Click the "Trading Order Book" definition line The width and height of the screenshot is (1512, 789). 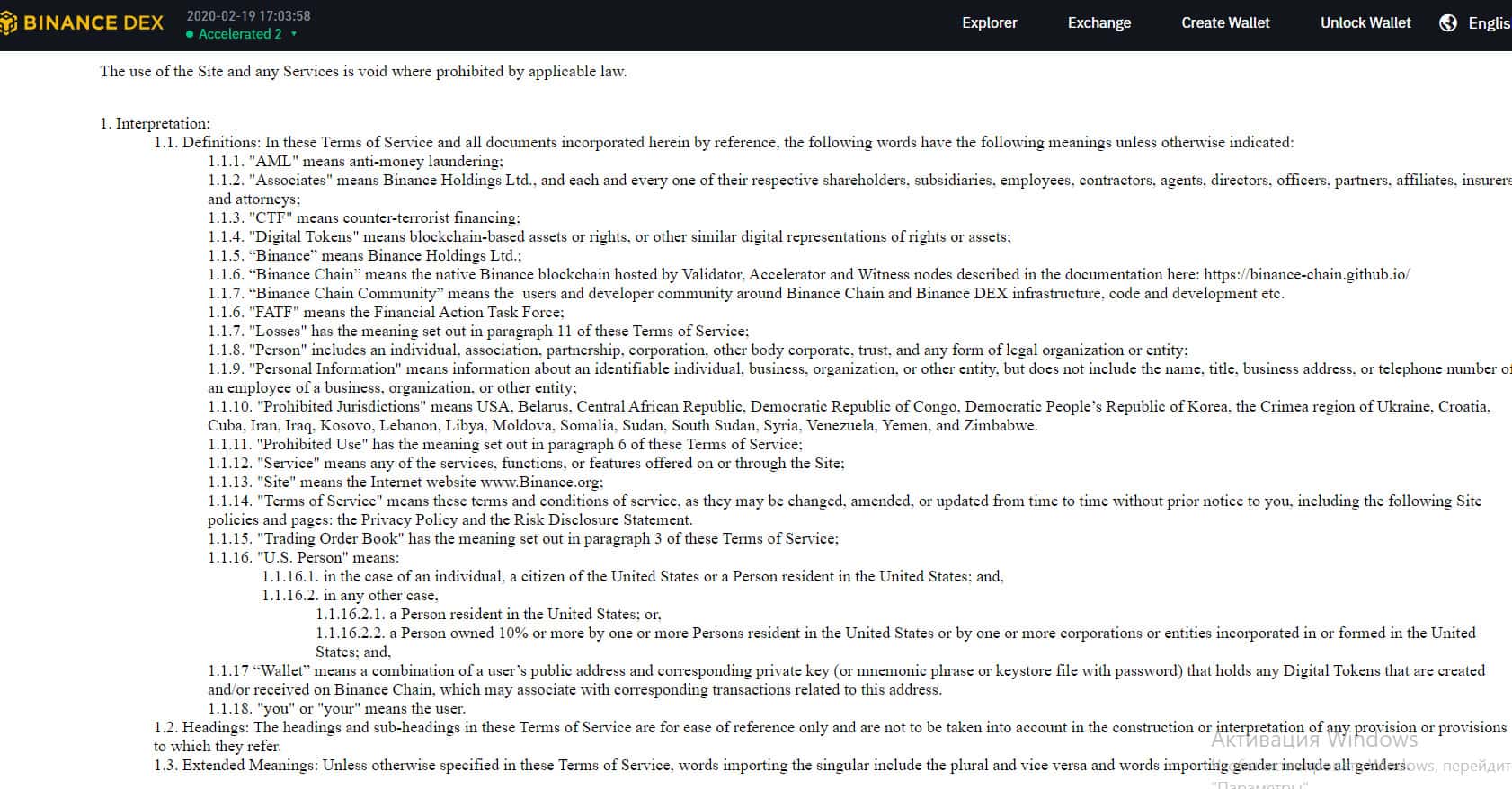click(x=523, y=539)
